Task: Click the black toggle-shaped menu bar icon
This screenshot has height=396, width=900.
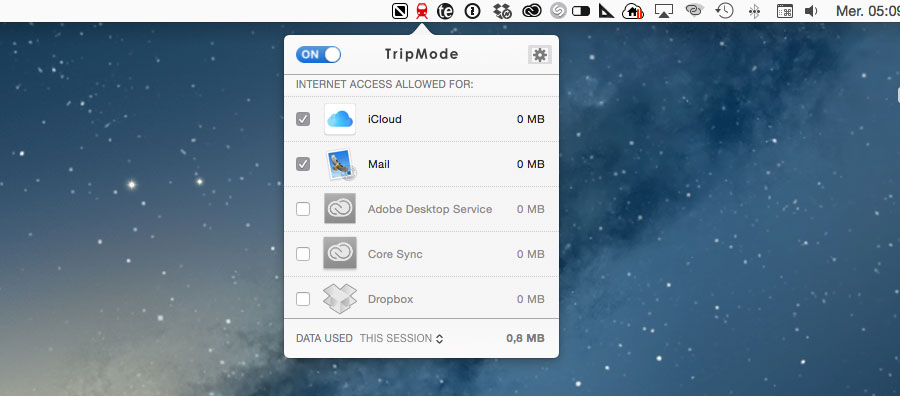Action: click(x=581, y=11)
